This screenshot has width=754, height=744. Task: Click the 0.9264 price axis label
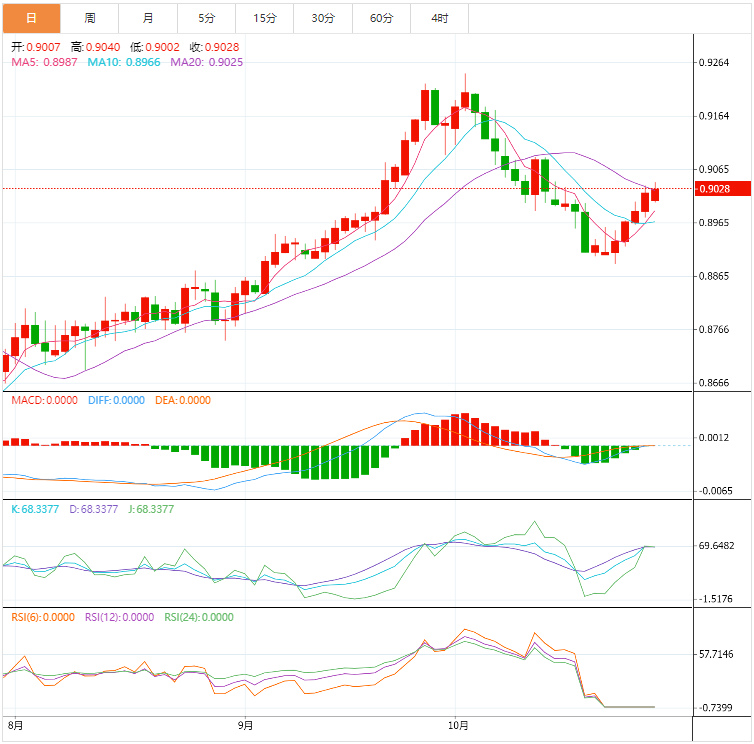click(x=716, y=62)
